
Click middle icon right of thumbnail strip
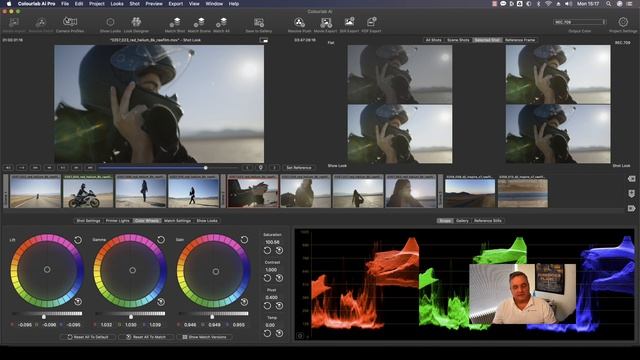coord(631,193)
